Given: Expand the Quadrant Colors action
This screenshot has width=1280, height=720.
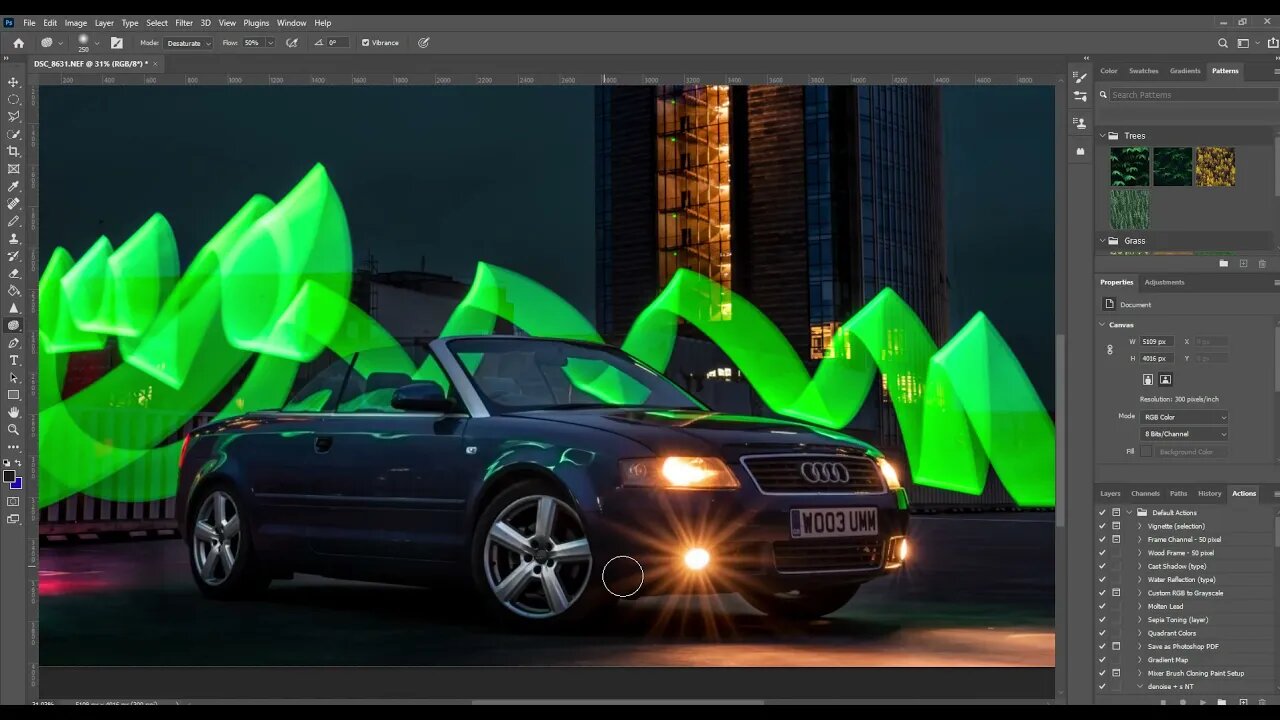Looking at the screenshot, I should tap(1140, 633).
